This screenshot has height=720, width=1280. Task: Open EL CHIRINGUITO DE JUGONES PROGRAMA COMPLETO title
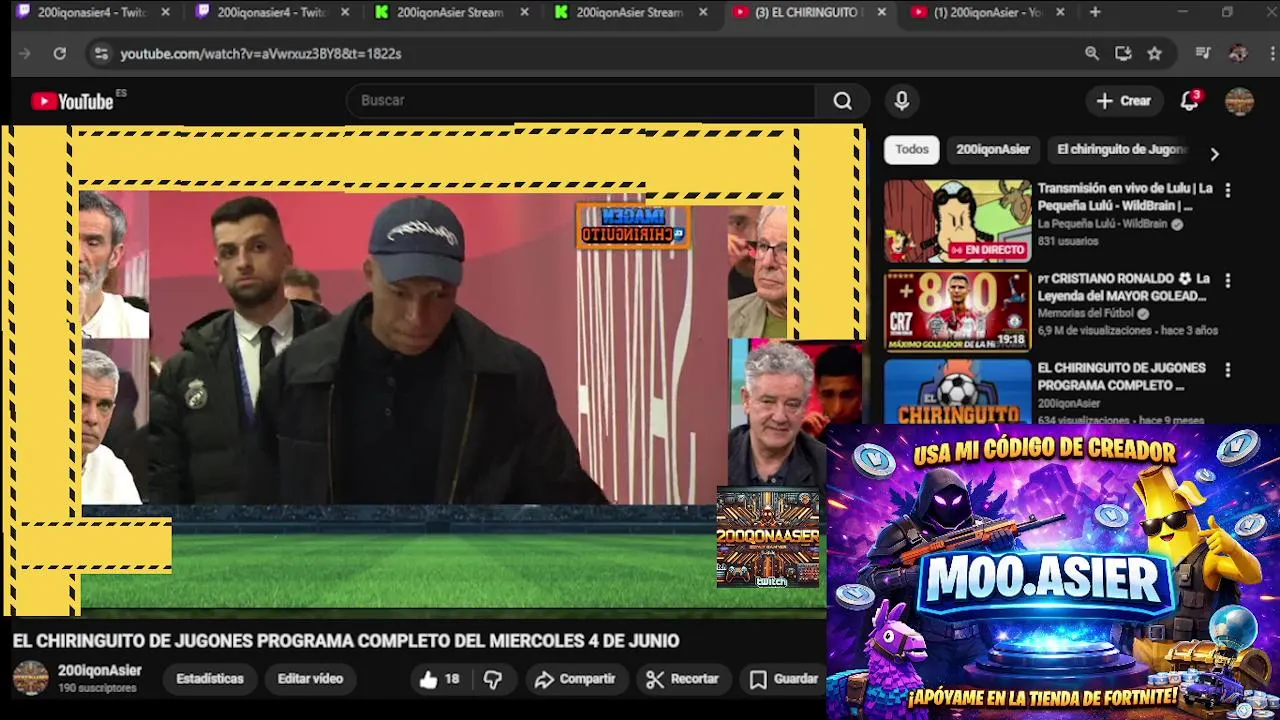[x=1121, y=376]
